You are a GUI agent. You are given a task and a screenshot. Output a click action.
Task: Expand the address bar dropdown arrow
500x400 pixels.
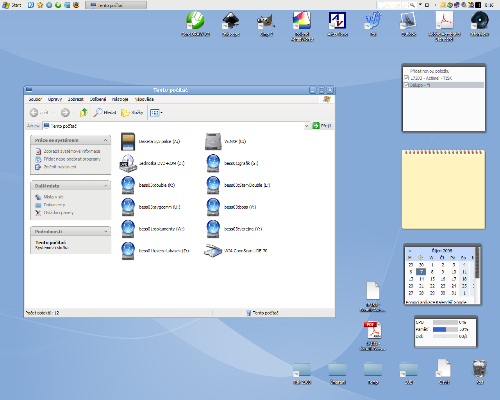point(306,126)
